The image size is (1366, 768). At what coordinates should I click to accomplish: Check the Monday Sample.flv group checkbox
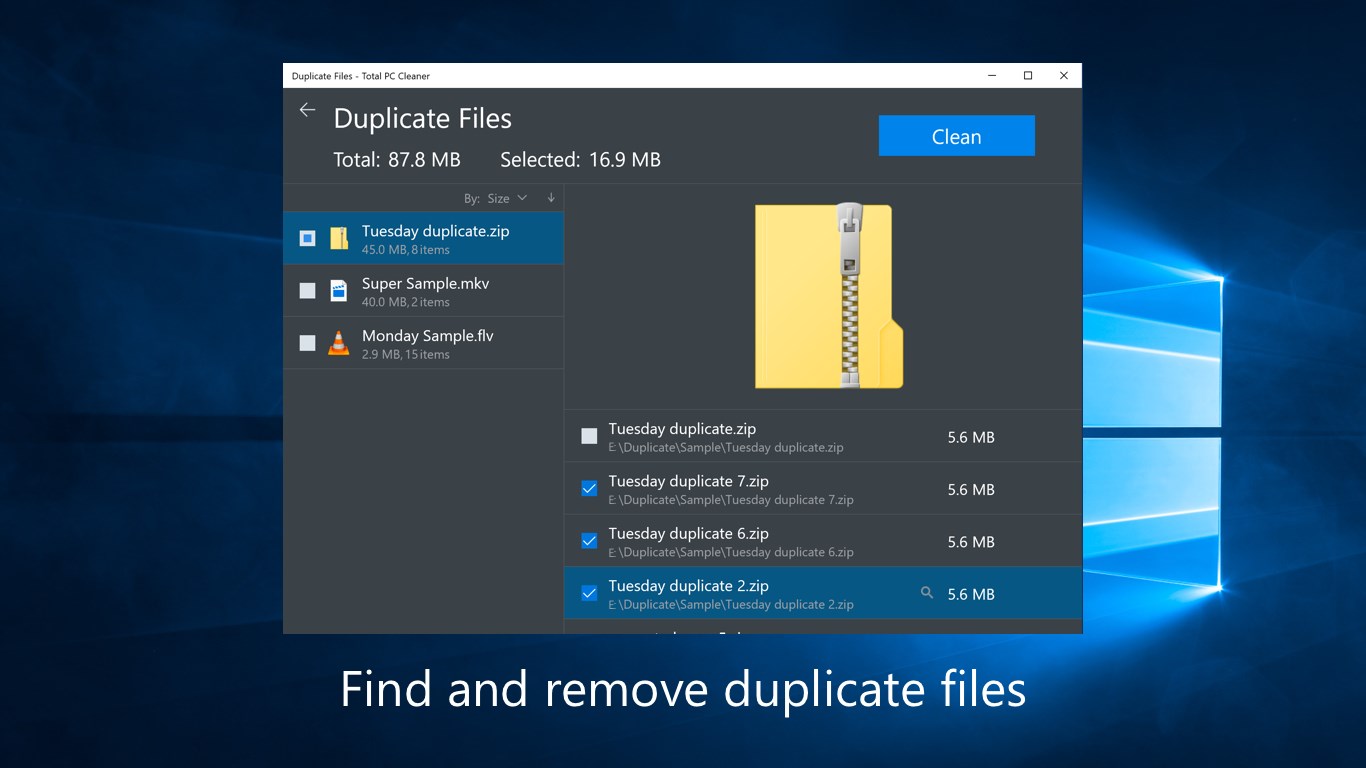coord(308,343)
